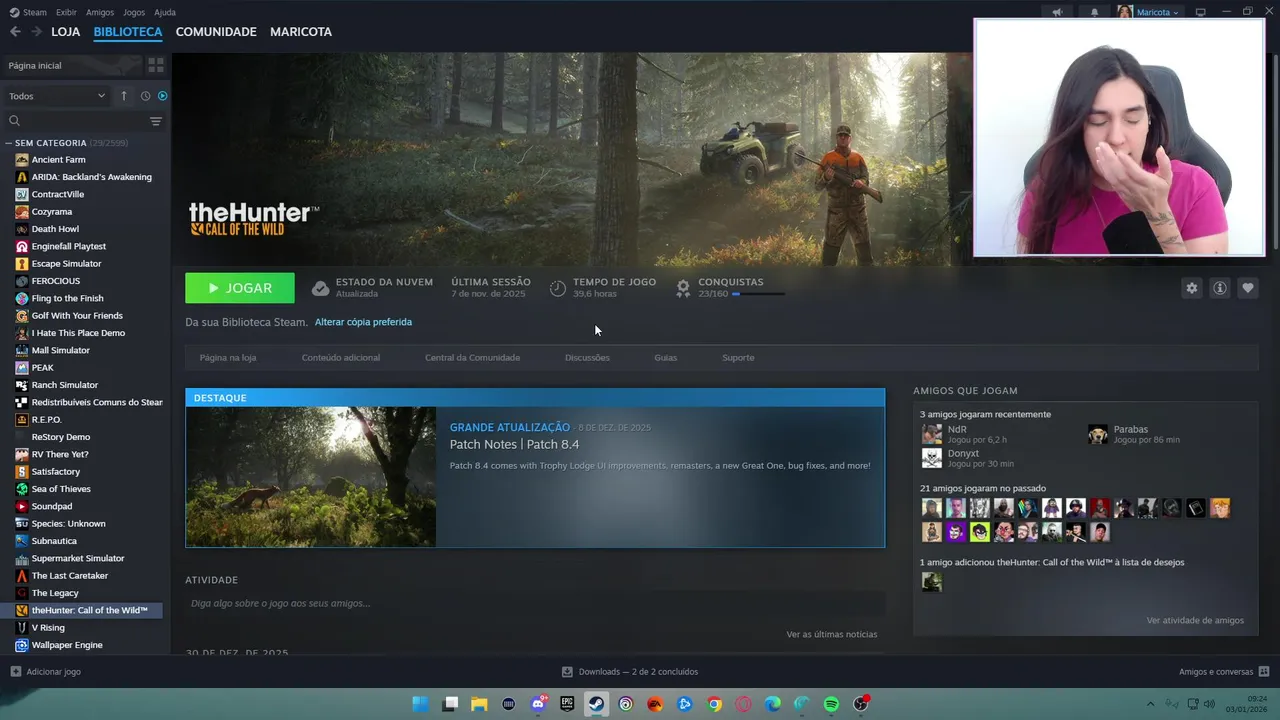The height and width of the screenshot is (720, 1280).
Task: Open the Guias tab
Action: 666,358
